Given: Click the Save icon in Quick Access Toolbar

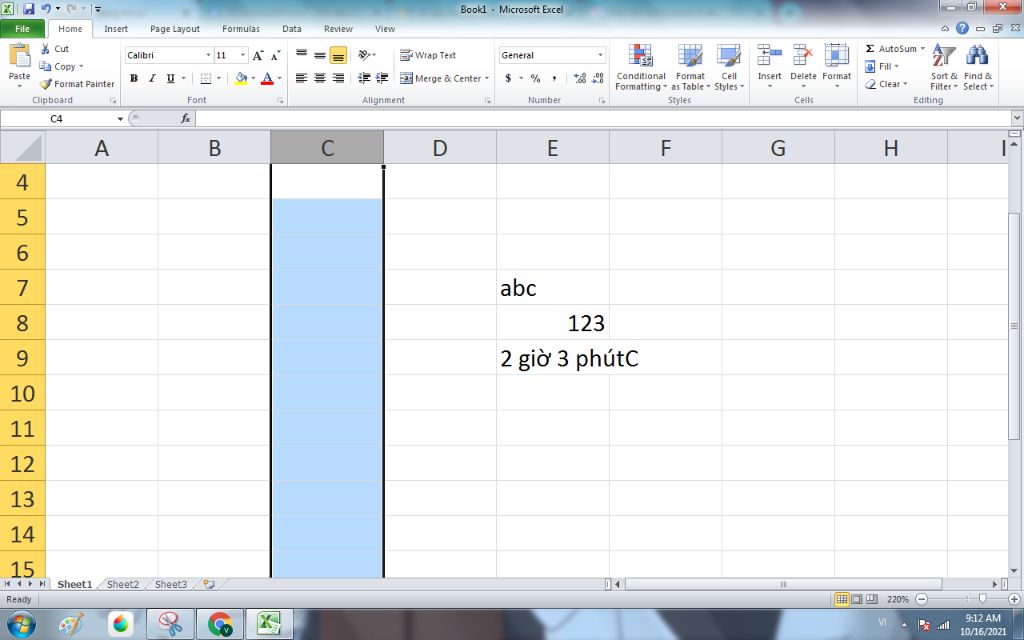Looking at the screenshot, I should [28, 9].
